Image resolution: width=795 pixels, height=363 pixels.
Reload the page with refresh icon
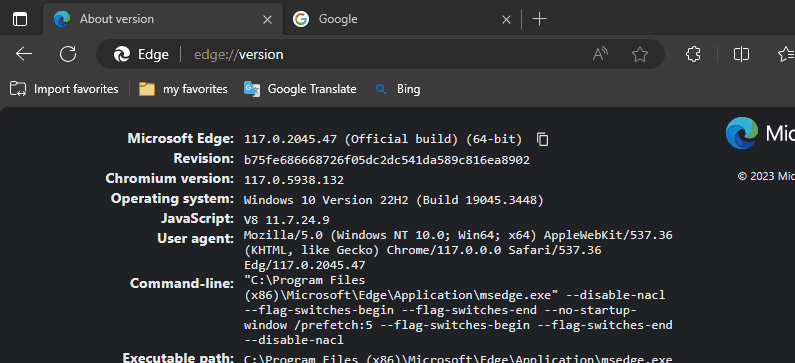click(68, 54)
